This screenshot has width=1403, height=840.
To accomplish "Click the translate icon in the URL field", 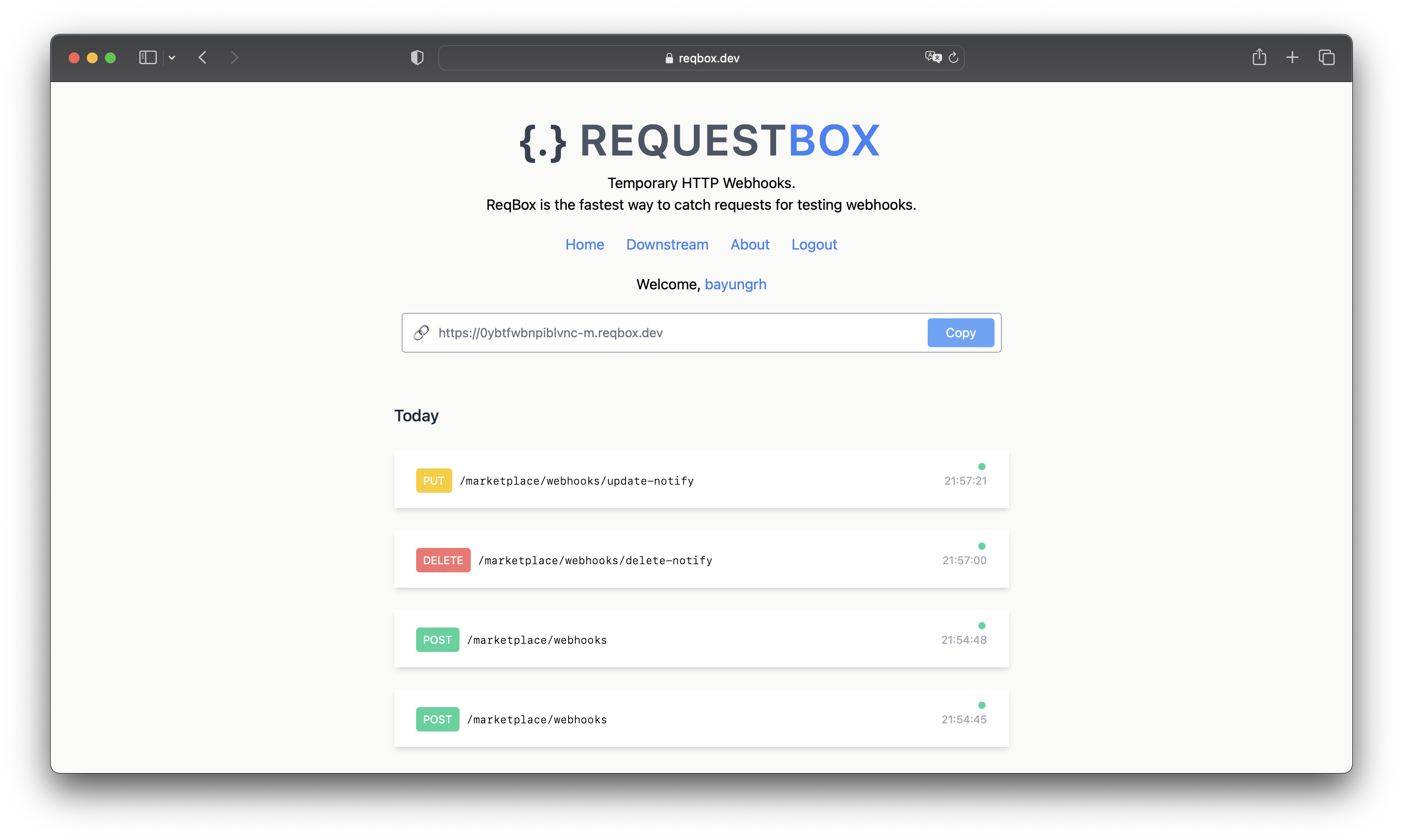I will 933,57.
